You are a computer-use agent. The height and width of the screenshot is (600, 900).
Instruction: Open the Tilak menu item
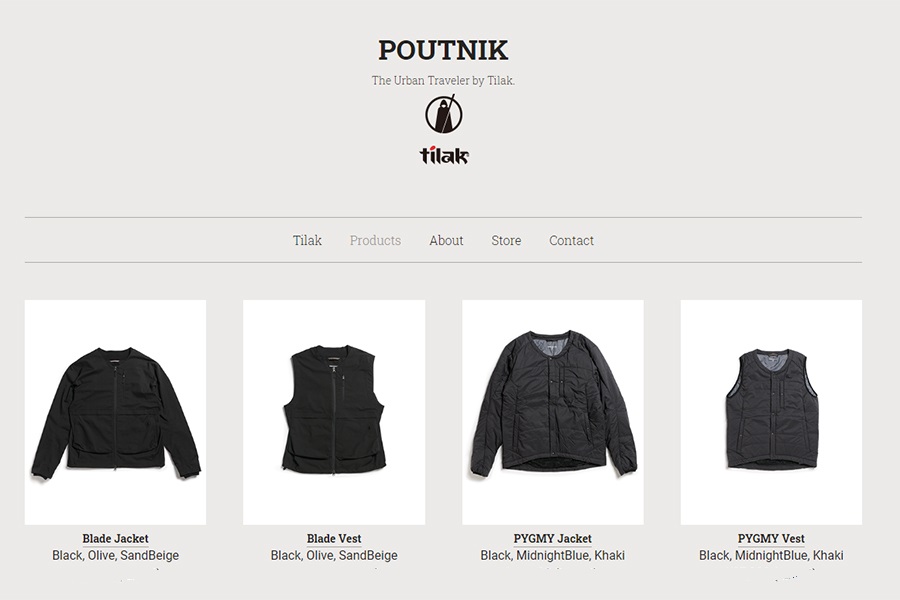coord(307,240)
